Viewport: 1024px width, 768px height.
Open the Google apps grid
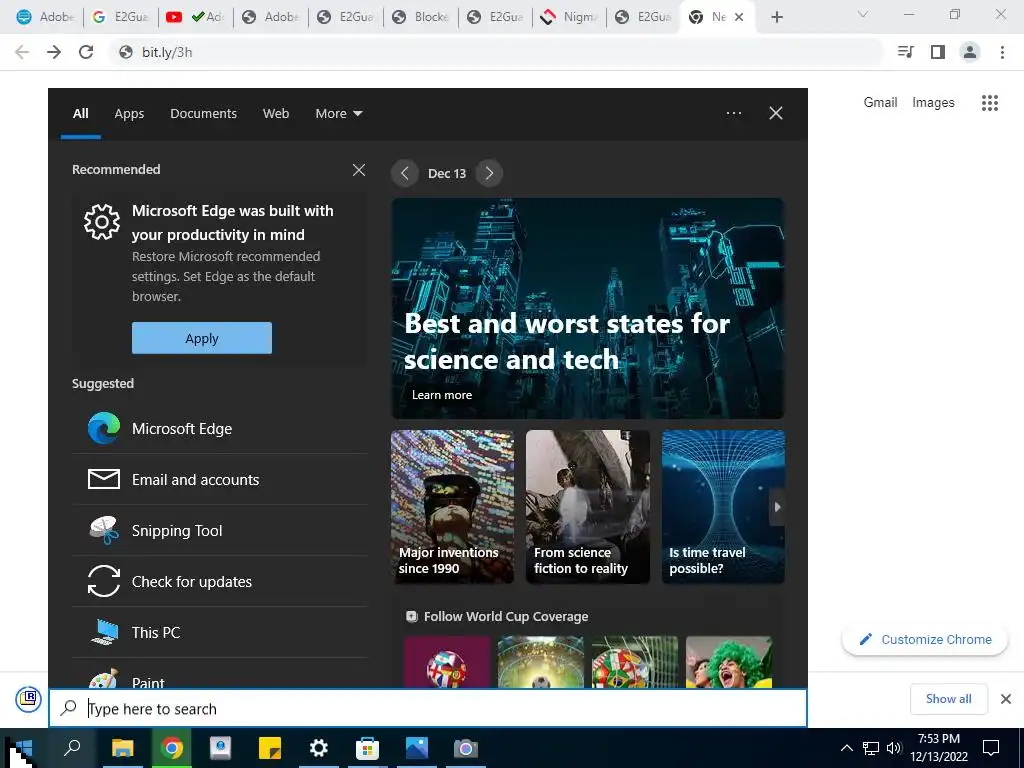(x=990, y=103)
